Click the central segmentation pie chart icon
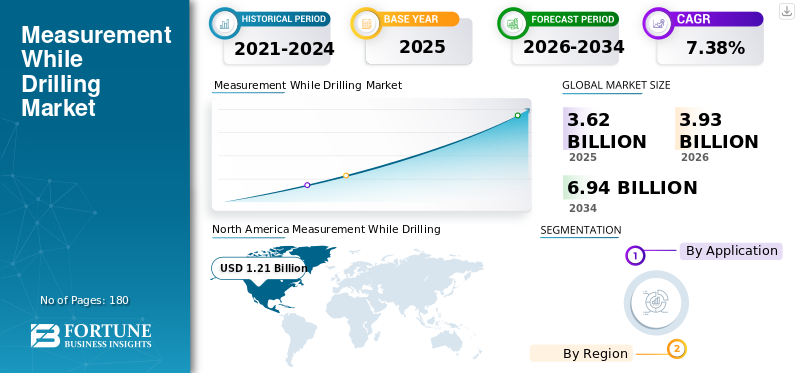Screen dimensions: 800x373 (656, 302)
